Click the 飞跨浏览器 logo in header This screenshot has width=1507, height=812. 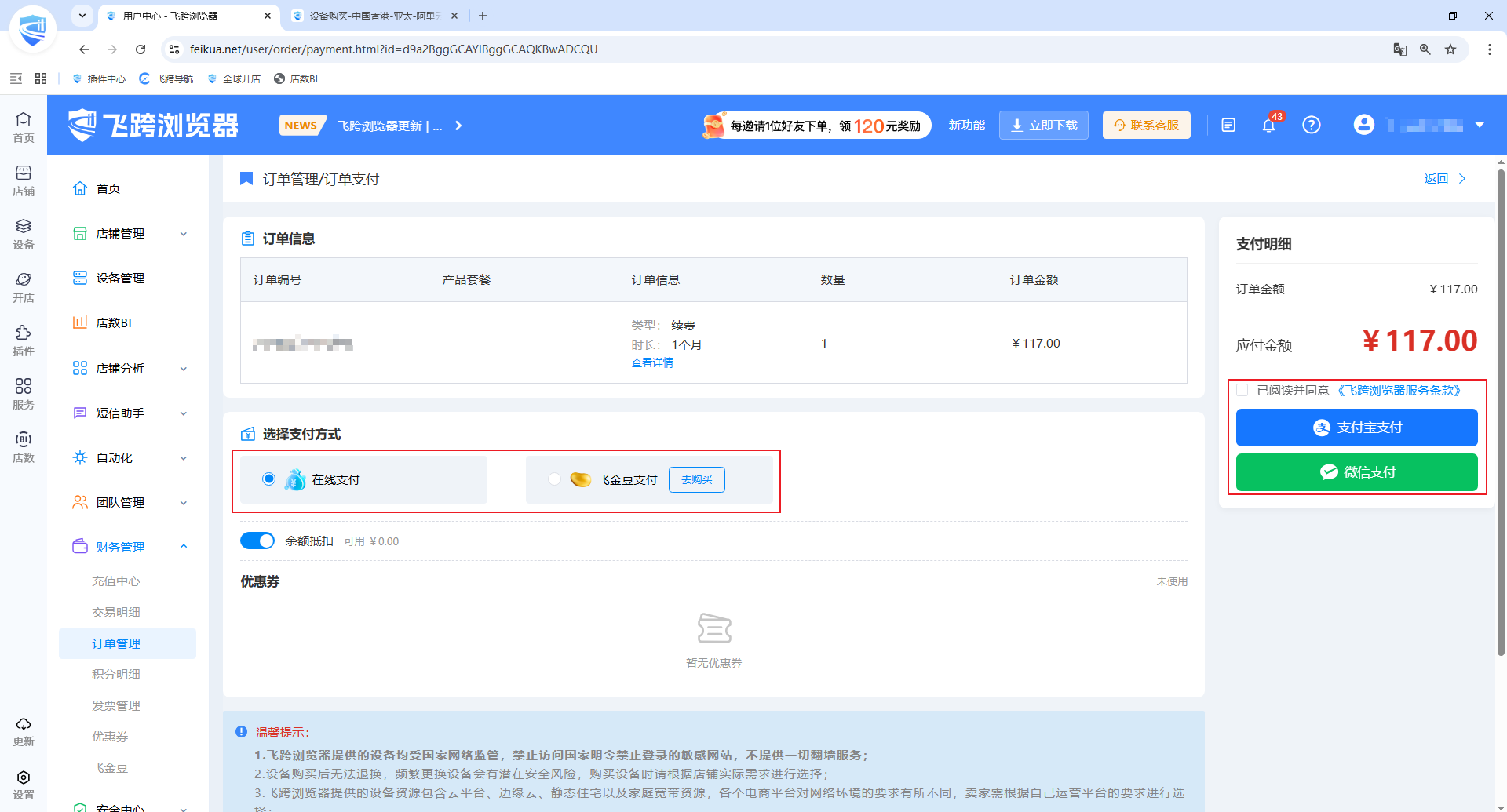coord(152,126)
